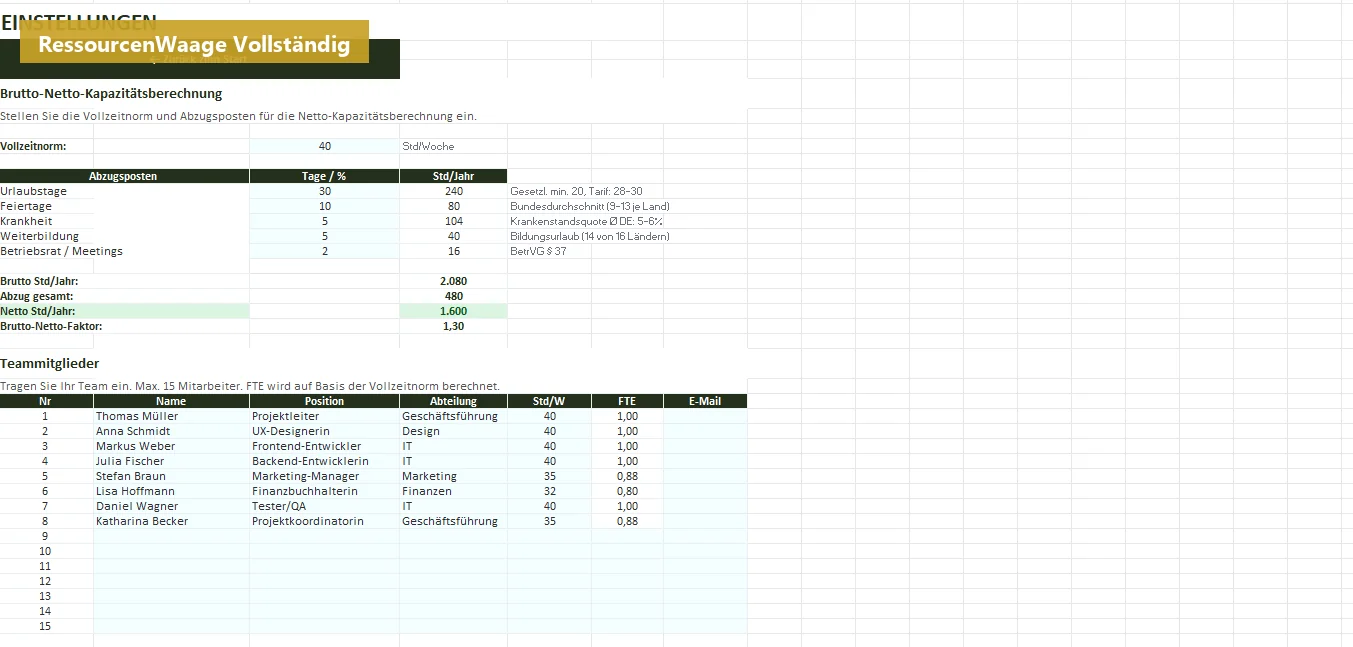Click the name cell Anna Schmidt
The height and width of the screenshot is (647, 1353).
[171, 431]
